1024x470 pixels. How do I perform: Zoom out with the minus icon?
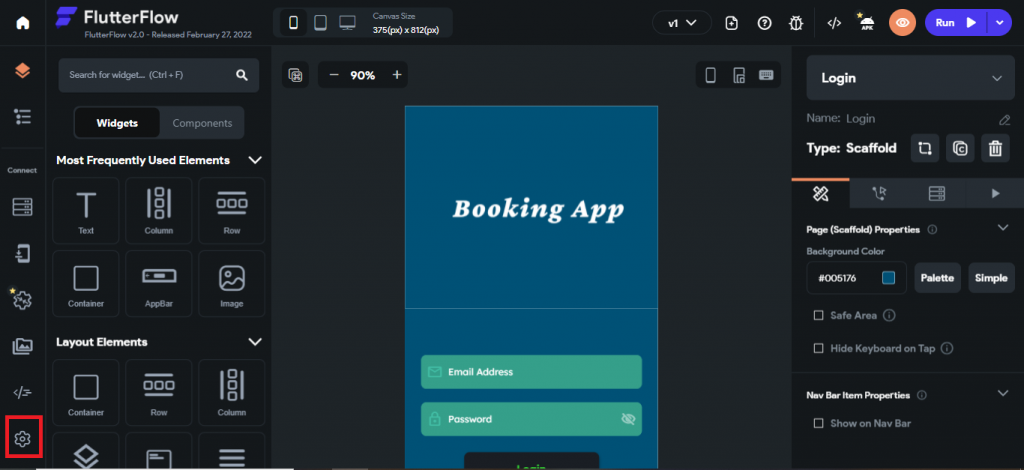point(334,75)
